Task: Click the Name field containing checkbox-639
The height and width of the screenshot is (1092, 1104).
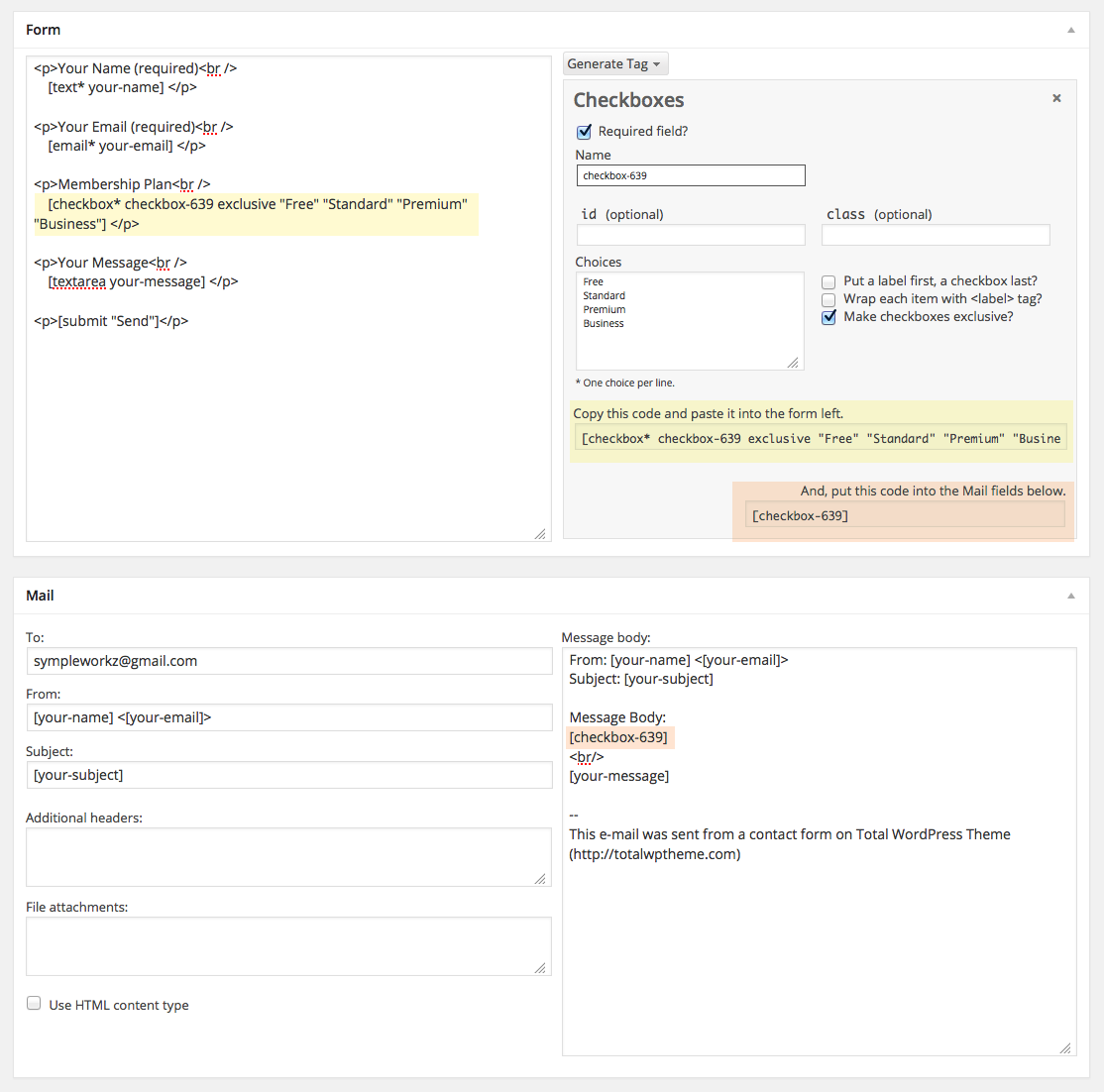Action: pyautogui.click(x=691, y=175)
